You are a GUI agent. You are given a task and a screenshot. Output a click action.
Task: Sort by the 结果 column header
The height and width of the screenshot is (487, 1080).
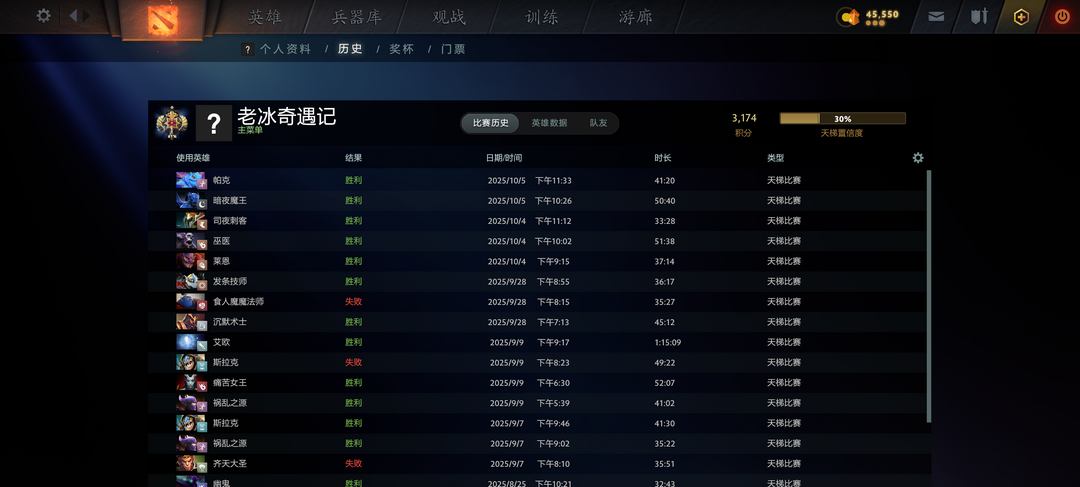(x=354, y=158)
